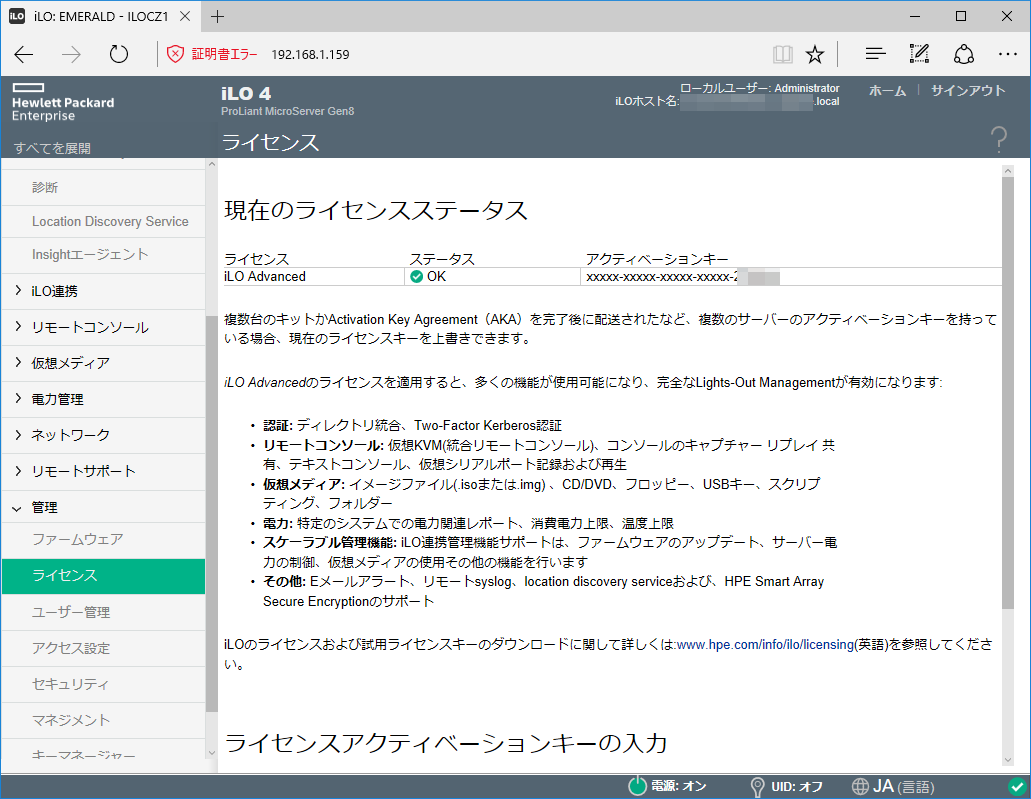This screenshot has width=1031, height=799.
Task: Click the Hewlett Packard Enterprise logo
Action: click(x=62, y=103)
